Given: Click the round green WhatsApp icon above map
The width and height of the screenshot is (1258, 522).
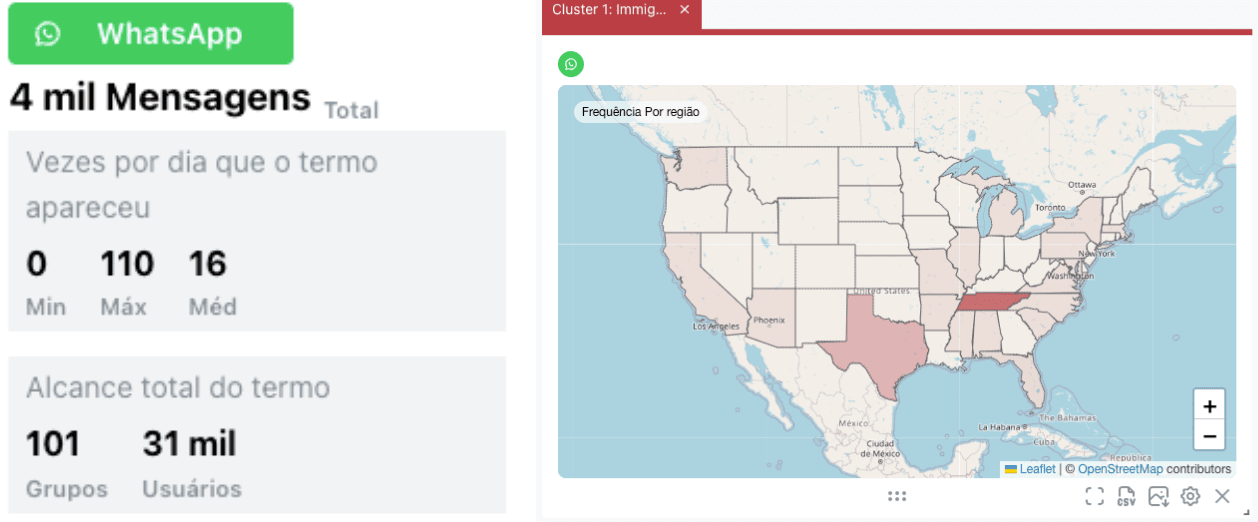Looking at the screenshot, I should click(x=571, y=64).
